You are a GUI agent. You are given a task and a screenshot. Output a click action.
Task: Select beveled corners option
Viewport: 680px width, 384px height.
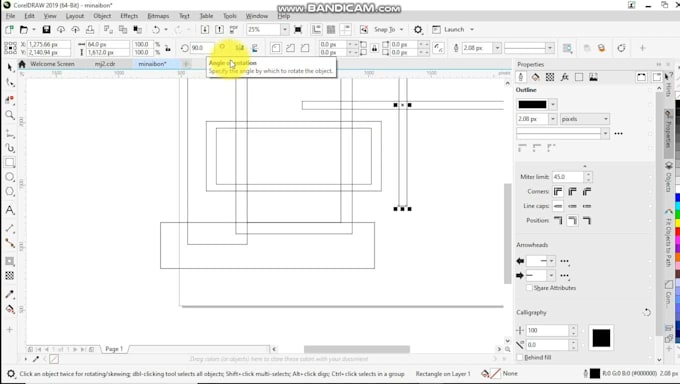click(x=587, y=191)
